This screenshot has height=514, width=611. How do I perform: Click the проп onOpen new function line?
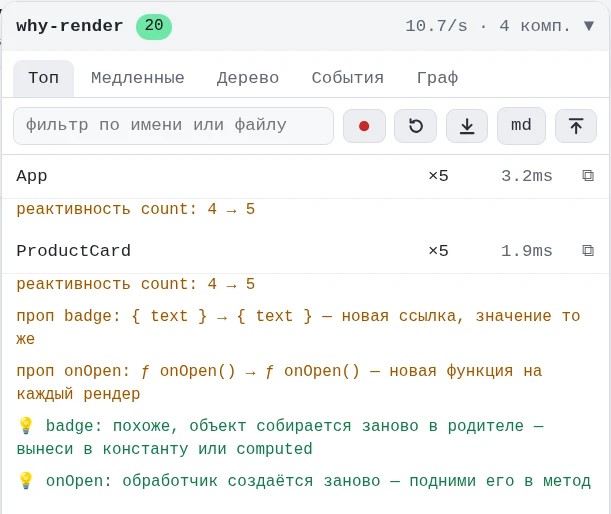click(x=279, y=382)
